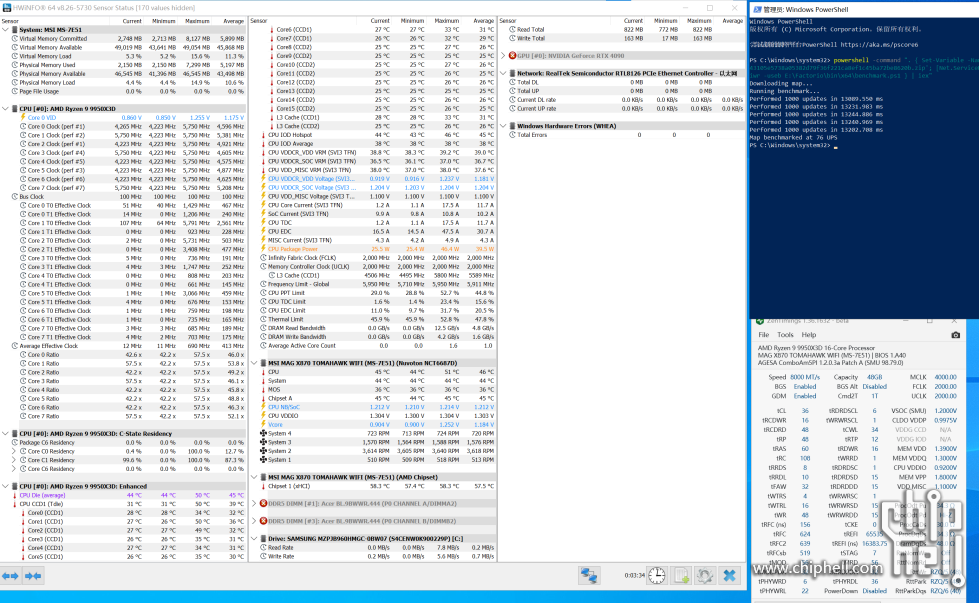Close sensors with the blue X icon
Viewport: 979px width, 603px height.
click(729, 576)
